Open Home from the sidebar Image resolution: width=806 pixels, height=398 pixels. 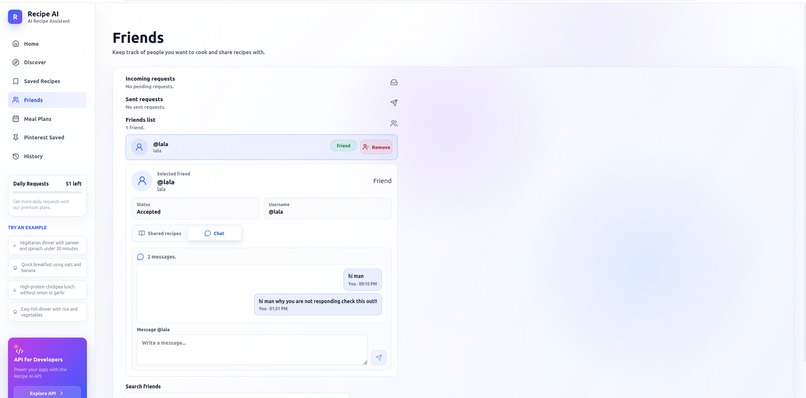pos(47,44)
